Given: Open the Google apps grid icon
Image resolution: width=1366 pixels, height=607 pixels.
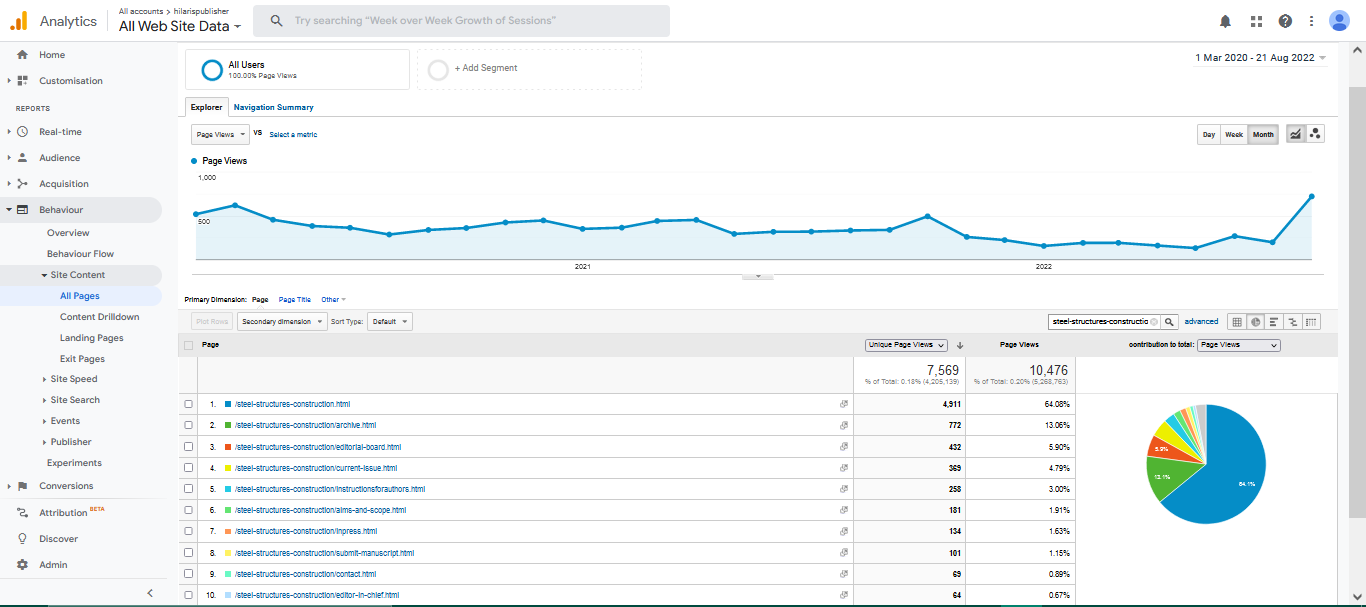Looking at the screenshot, I should (1256, 21).
